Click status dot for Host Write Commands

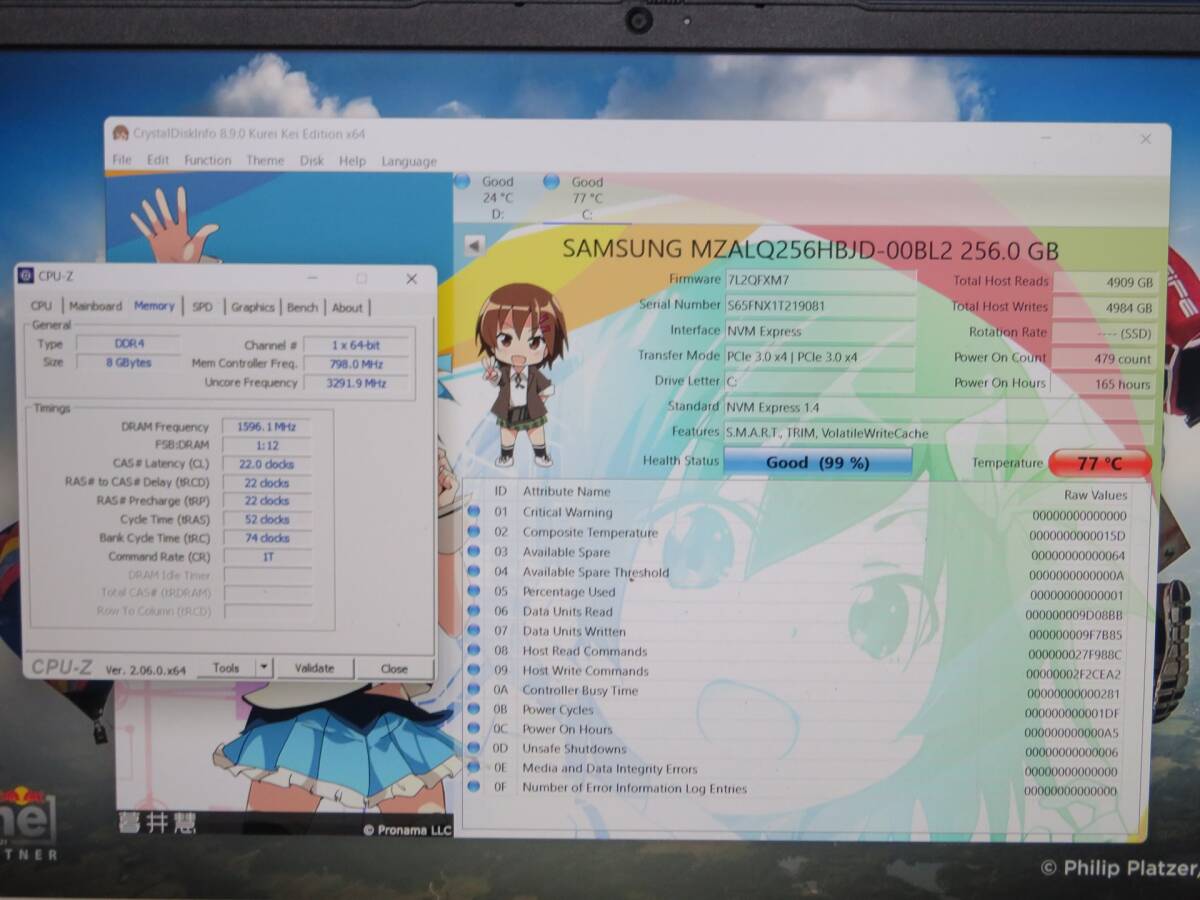coord(474,670)
